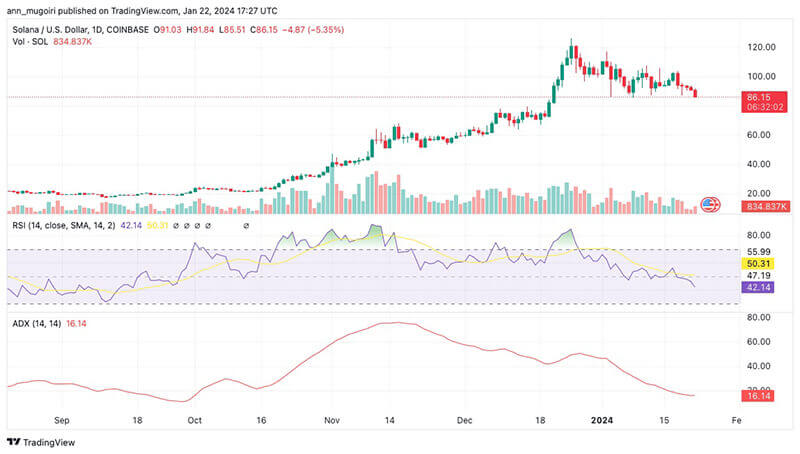Click the 20.00 price axis label
800x454 pixels.
[x=759, y=193]
